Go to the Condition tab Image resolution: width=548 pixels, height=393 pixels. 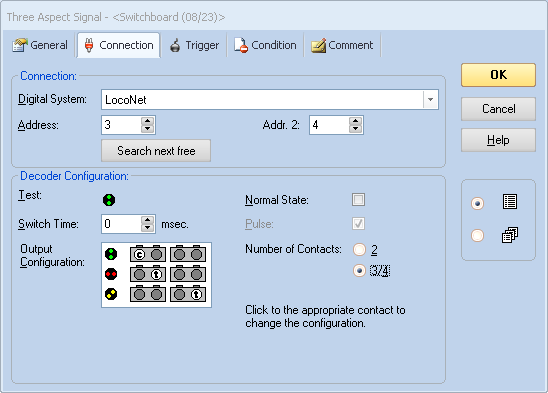(265, 45)
